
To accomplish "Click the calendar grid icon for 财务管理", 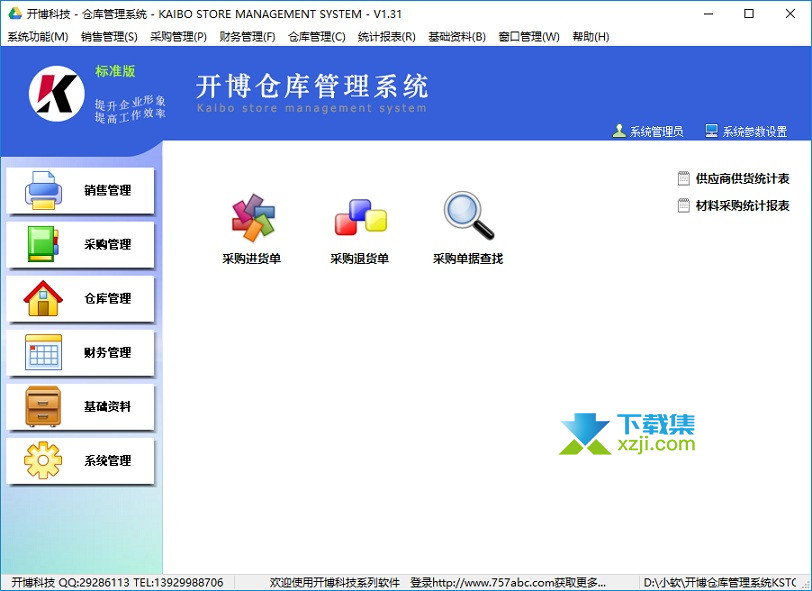I will (44, 352).
